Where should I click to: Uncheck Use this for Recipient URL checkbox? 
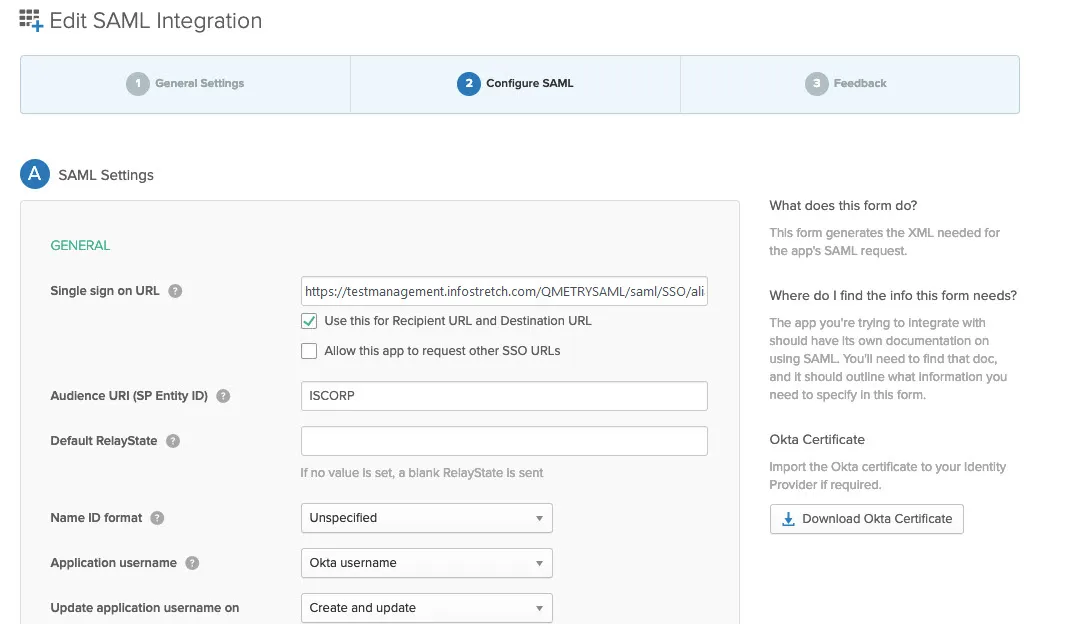tap(309, 321)
